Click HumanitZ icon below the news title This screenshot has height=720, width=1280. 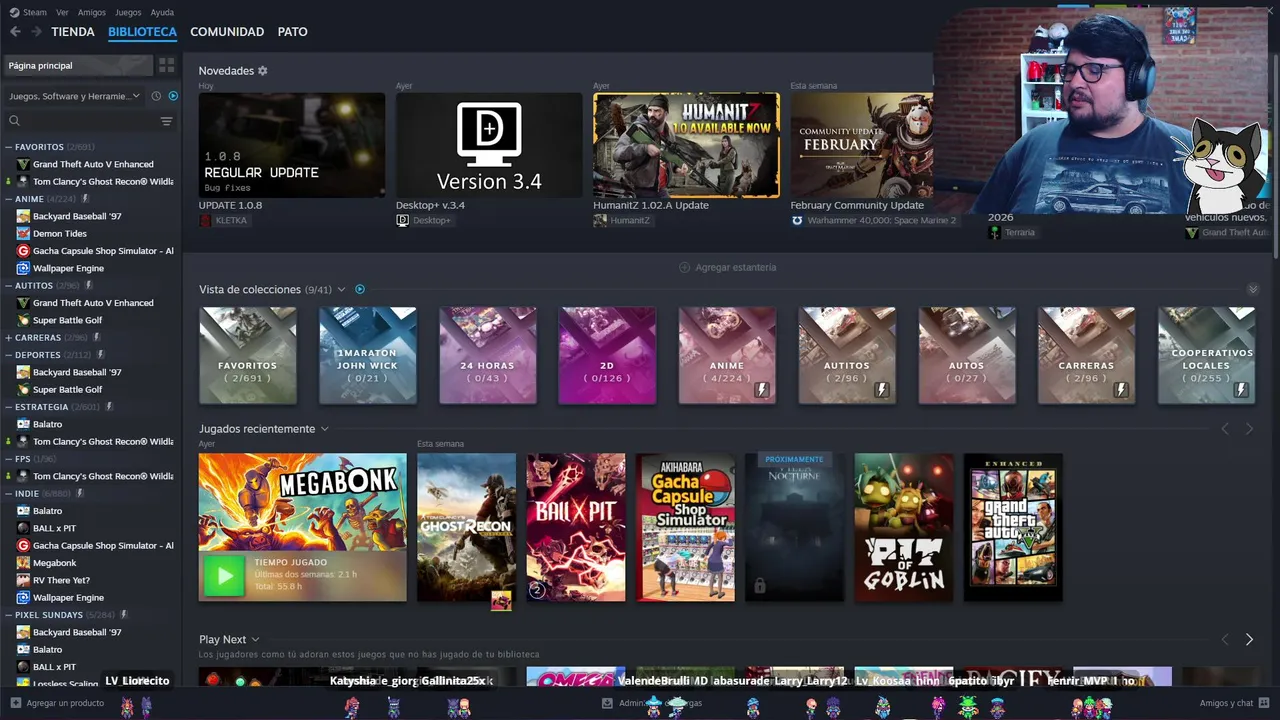(600, 220)
